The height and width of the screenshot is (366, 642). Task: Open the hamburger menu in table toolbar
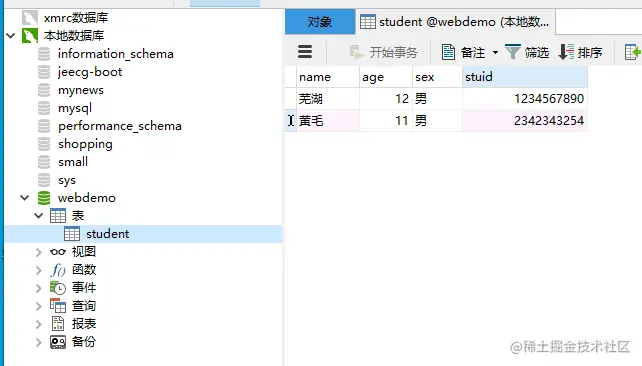[x=305, y=52]
